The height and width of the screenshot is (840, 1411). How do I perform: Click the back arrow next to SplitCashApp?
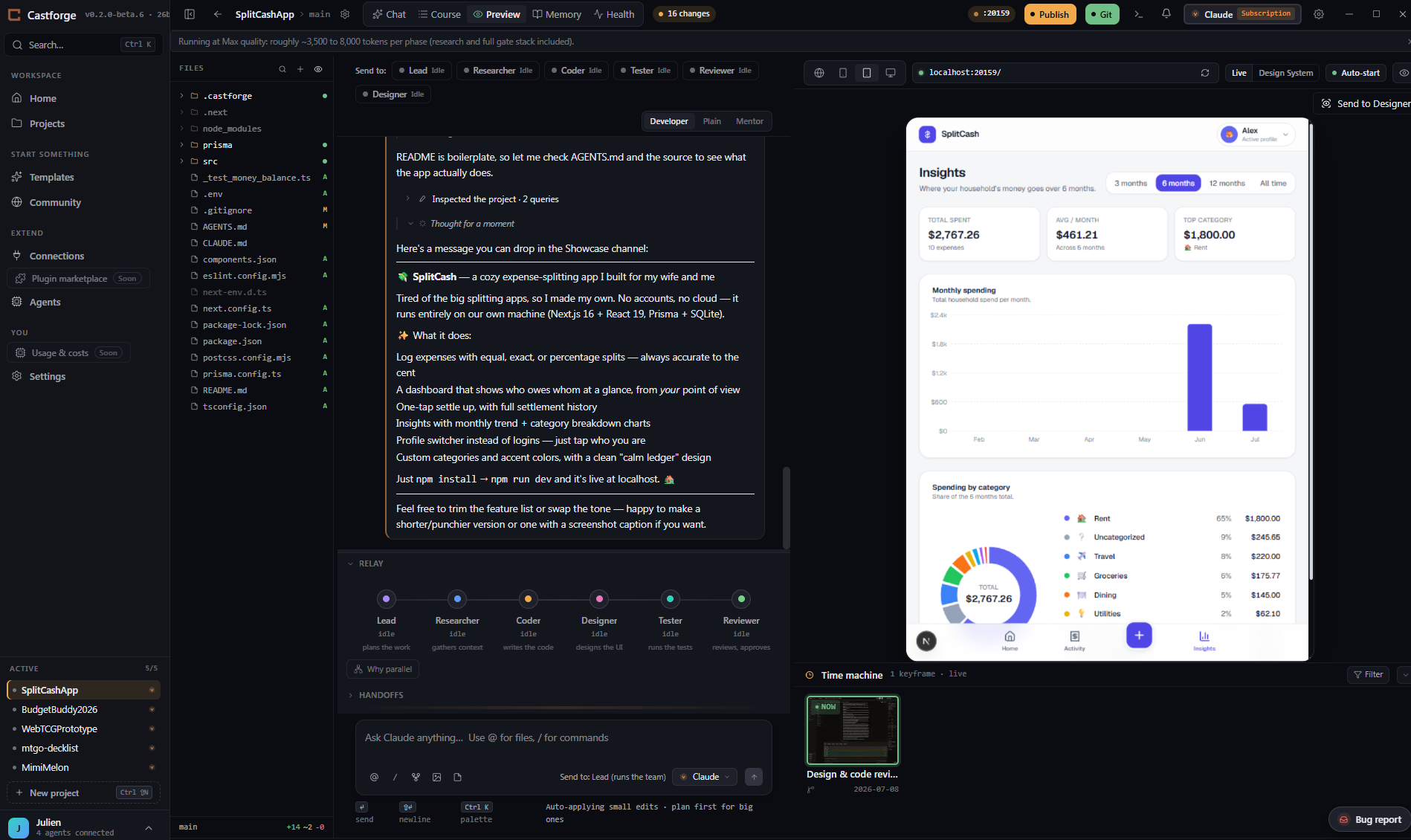[217, 14]
